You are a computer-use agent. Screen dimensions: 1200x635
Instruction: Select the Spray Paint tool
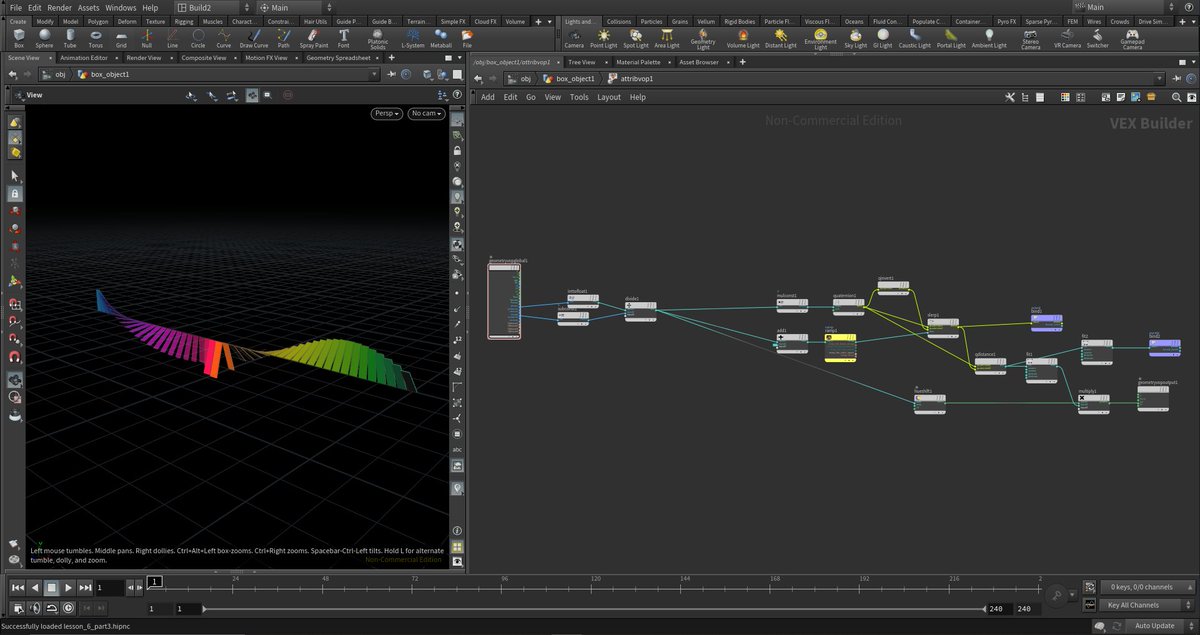(x=314, y=38)
